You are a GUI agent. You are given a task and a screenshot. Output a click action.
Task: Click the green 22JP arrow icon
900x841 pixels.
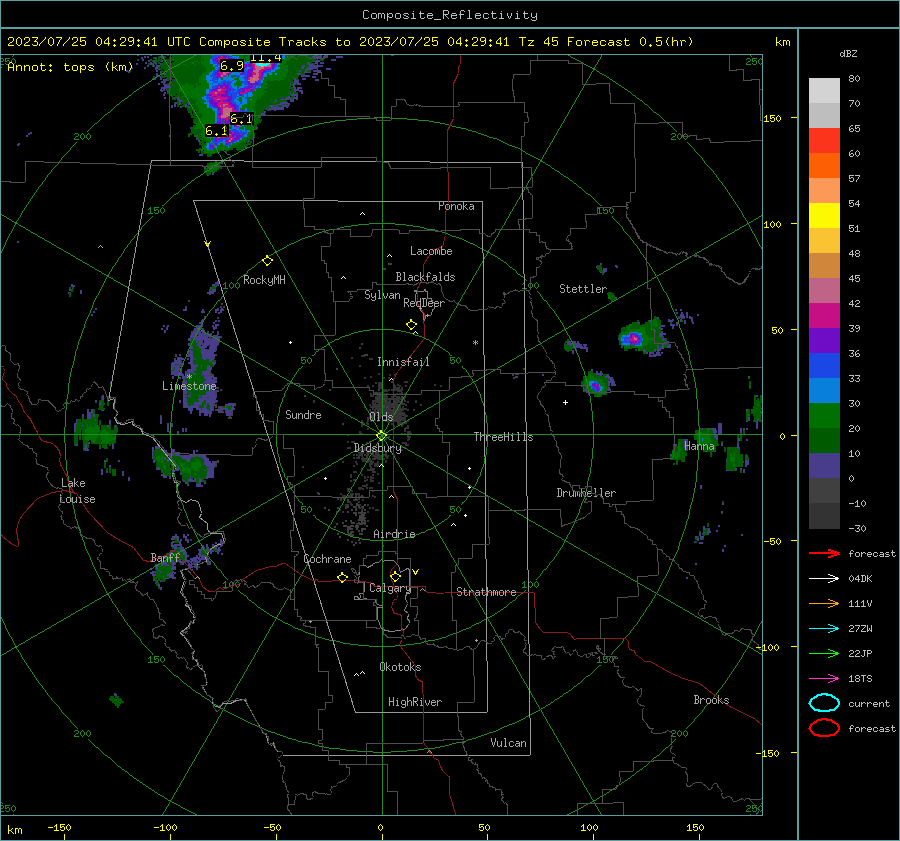tap(824, 653)
